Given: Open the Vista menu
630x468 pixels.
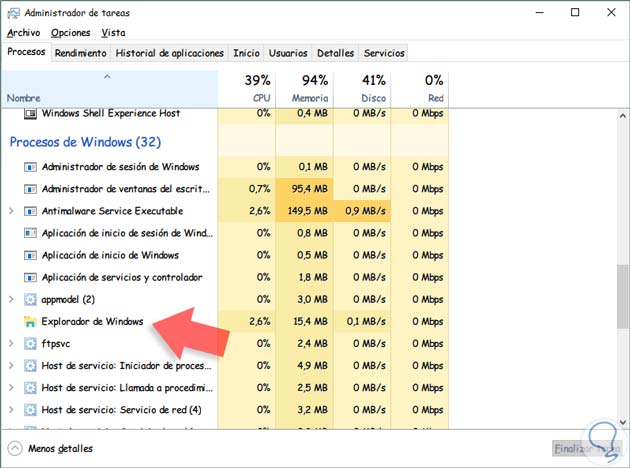Looking at the screenshot, I should click(113, 33).
